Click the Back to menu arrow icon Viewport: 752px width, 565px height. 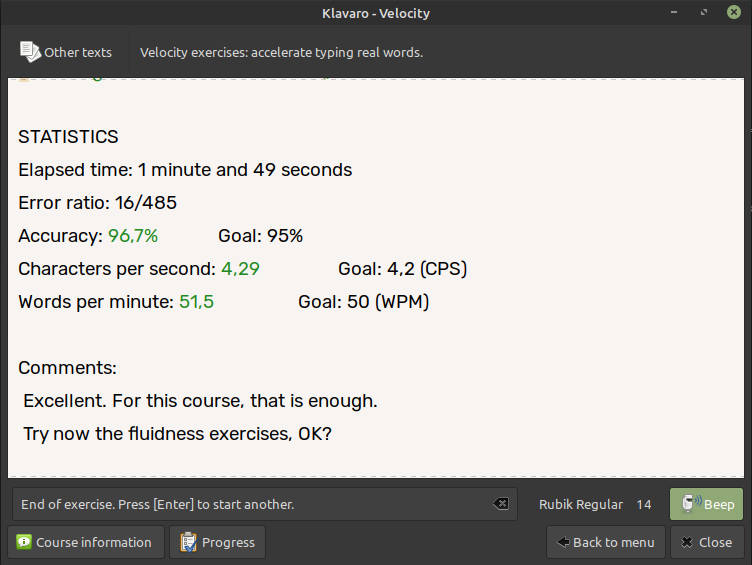point(563,542)
